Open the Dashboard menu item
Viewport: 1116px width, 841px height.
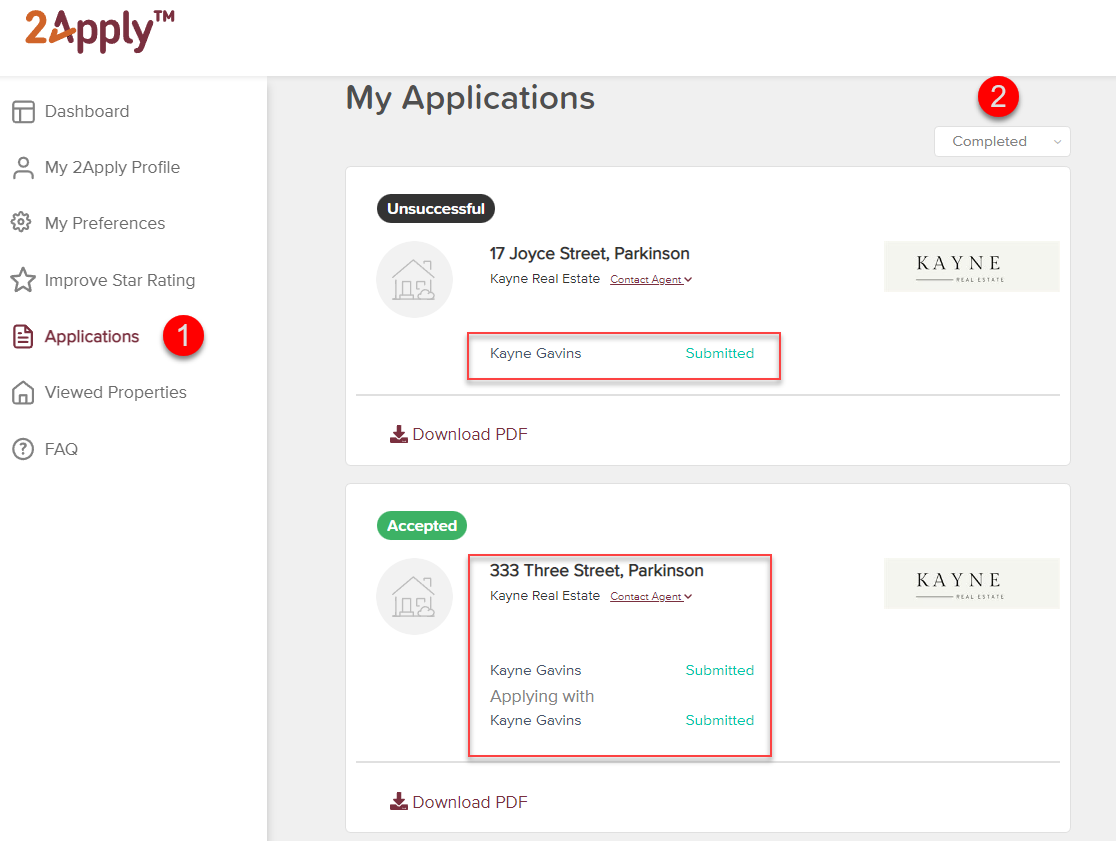87,112
